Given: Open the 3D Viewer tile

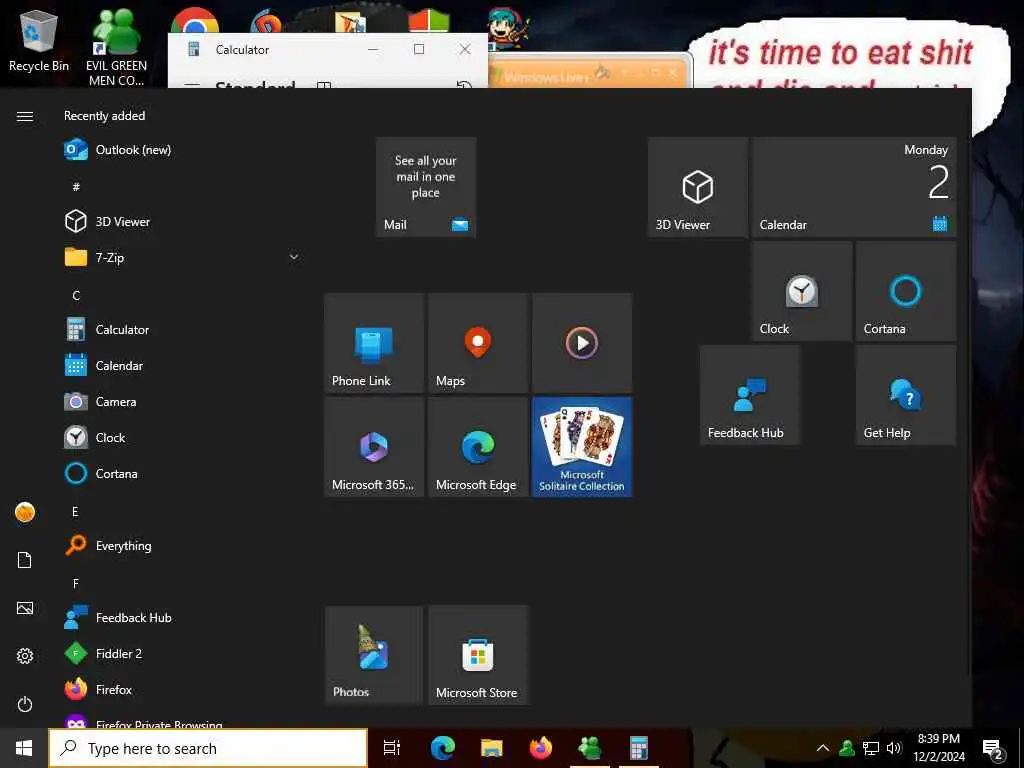Looking at the screenshot, I should pyautogui.click(x=697, y=187).
